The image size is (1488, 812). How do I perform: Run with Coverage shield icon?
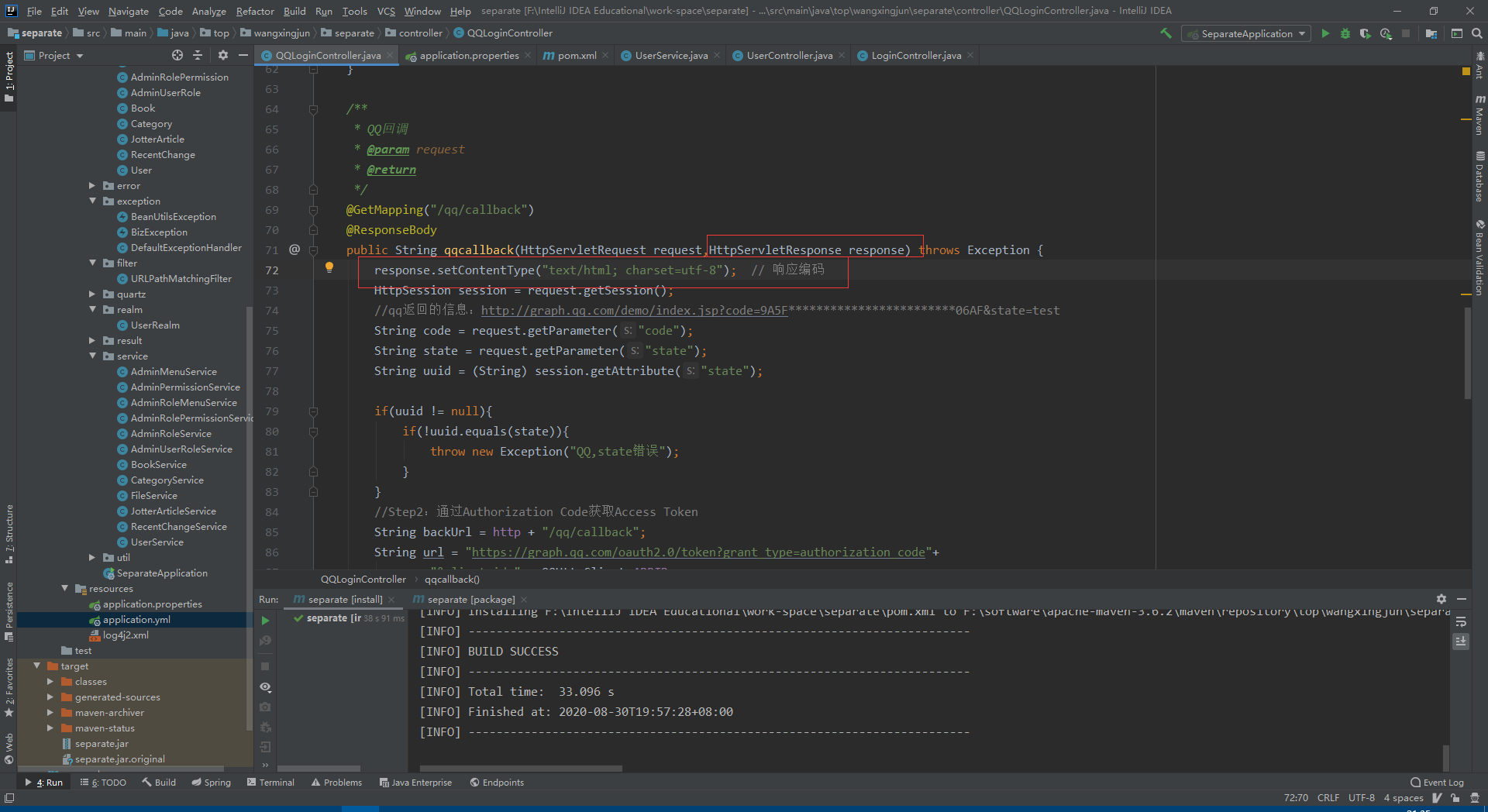[1366, 33]
